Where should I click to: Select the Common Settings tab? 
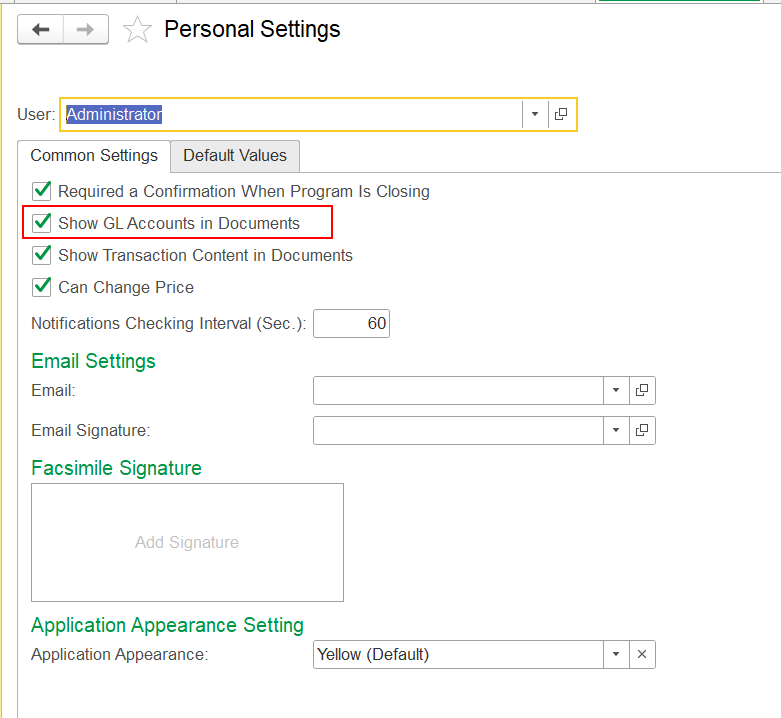click(x=94, y=156)
